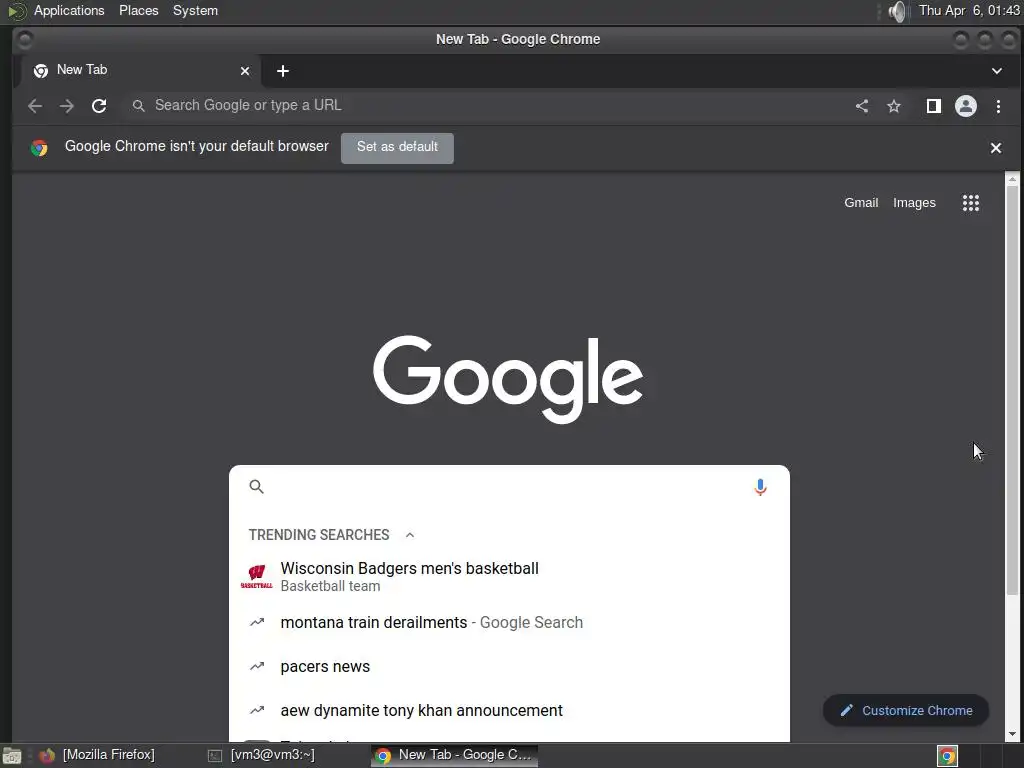The image size is (1024, 768).
Task: Open the Places menu
Action: click(138, 11)
